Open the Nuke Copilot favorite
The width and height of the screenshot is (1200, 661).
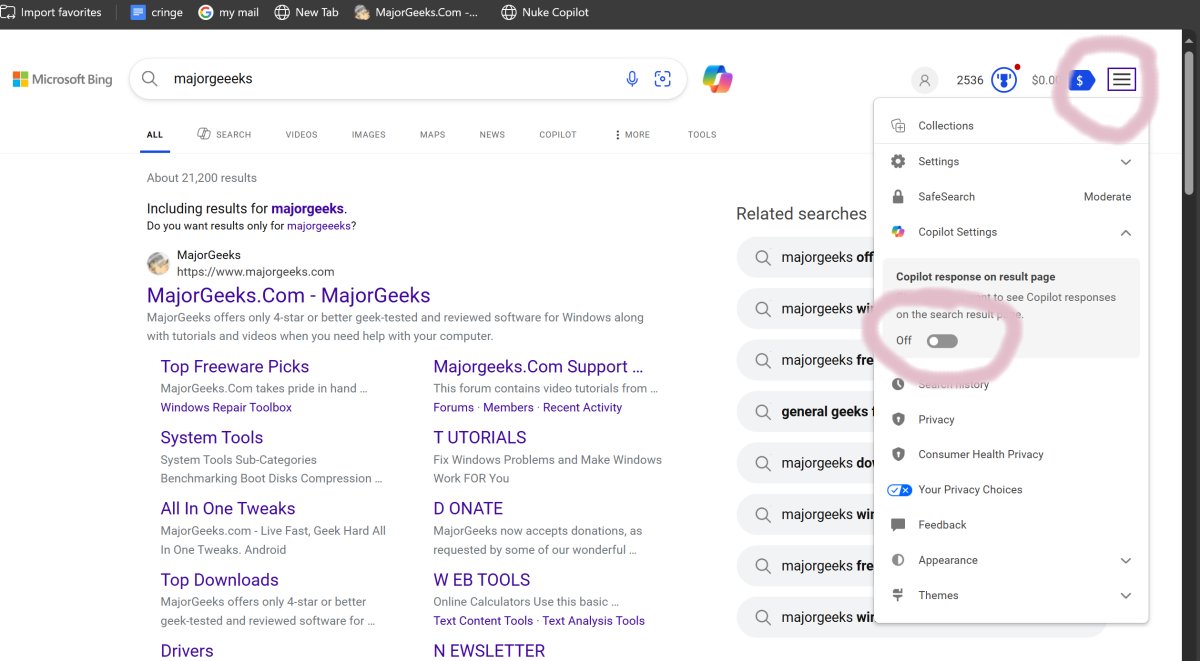(x=544, y=12)
